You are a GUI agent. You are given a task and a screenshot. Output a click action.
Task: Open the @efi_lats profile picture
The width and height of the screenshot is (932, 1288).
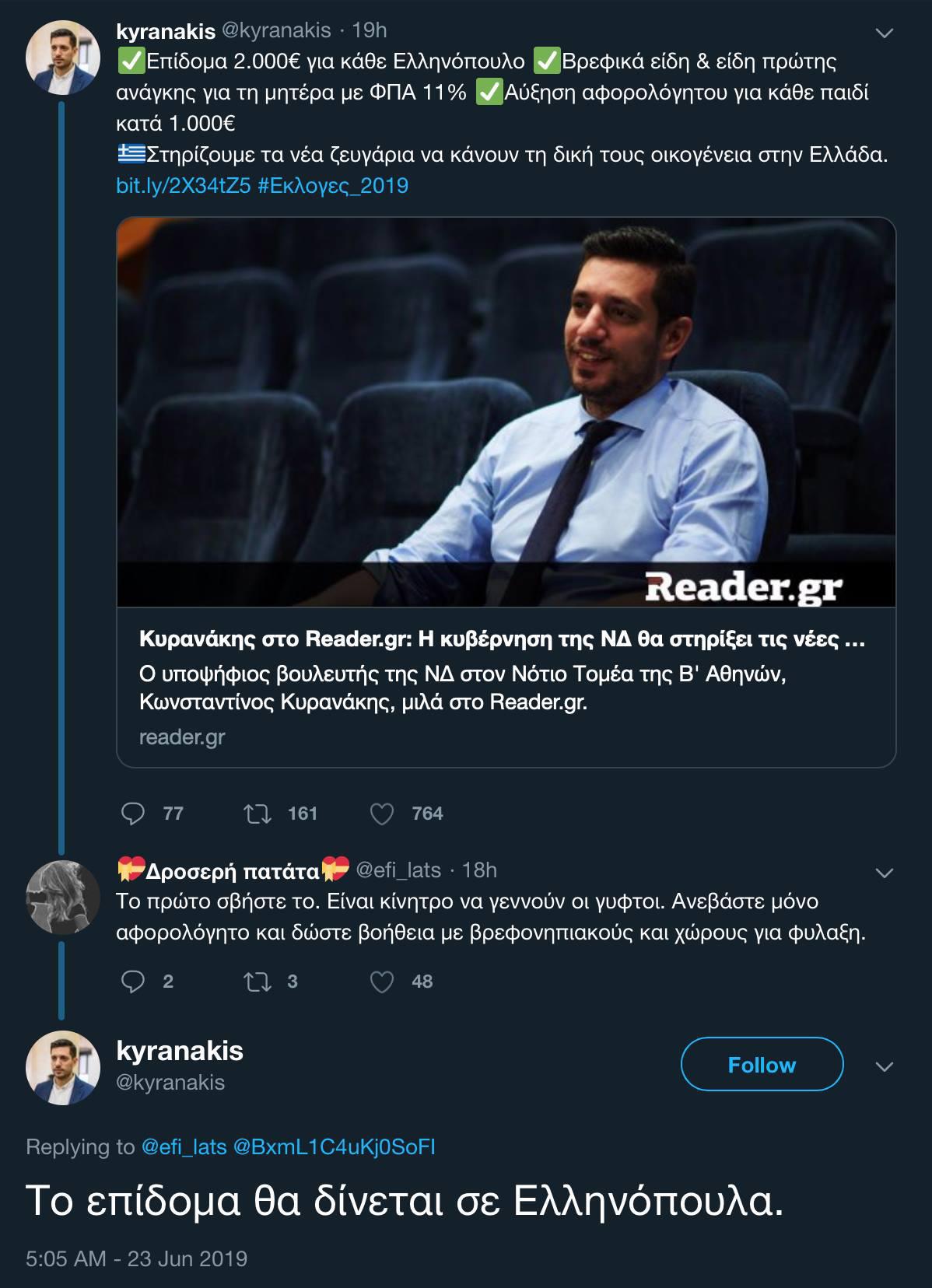(x=63, y=897)
